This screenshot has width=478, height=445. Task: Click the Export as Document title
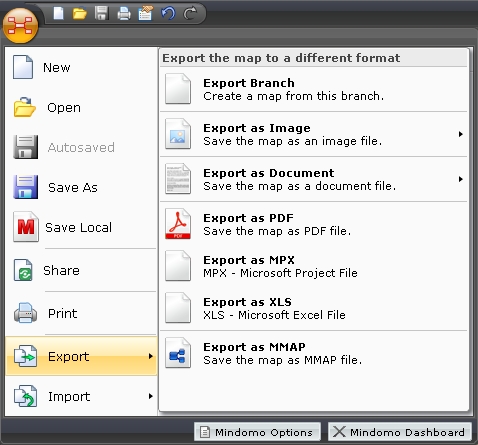(x=269, y=173)
